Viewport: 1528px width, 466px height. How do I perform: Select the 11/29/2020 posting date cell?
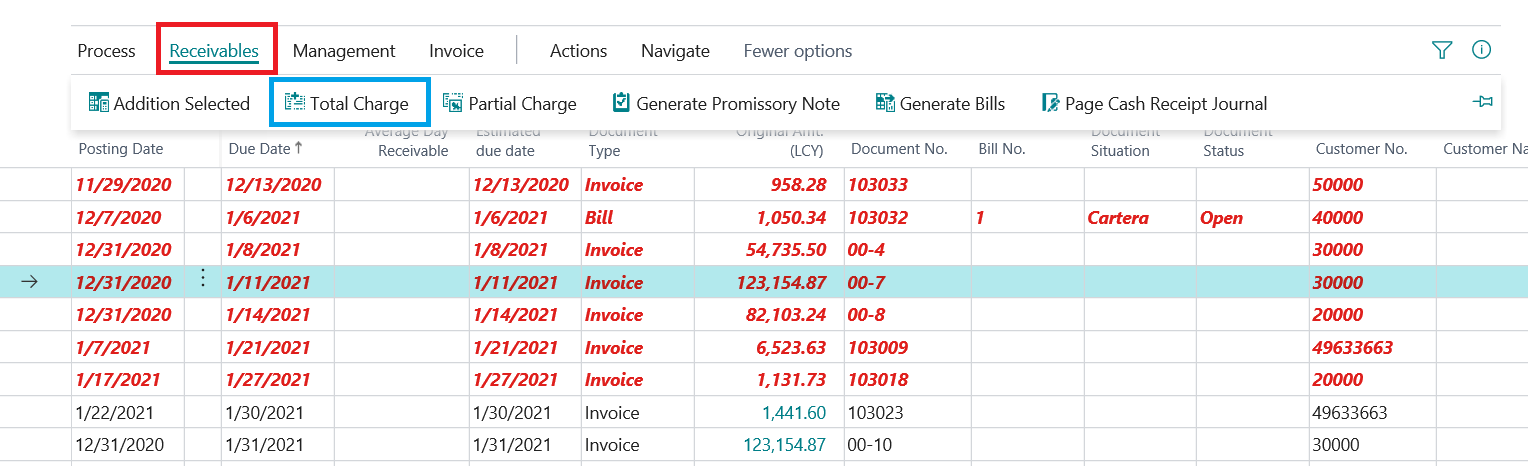point(124,185)
